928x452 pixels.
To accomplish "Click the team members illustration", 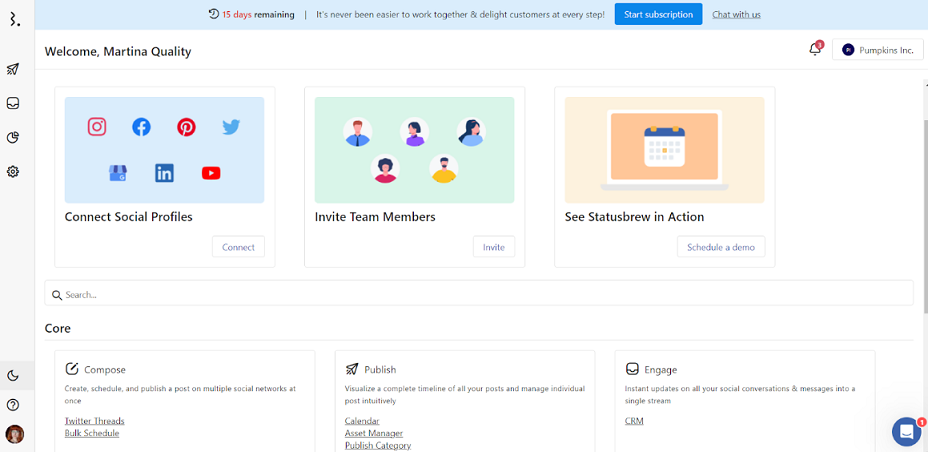I will point(414,150).
